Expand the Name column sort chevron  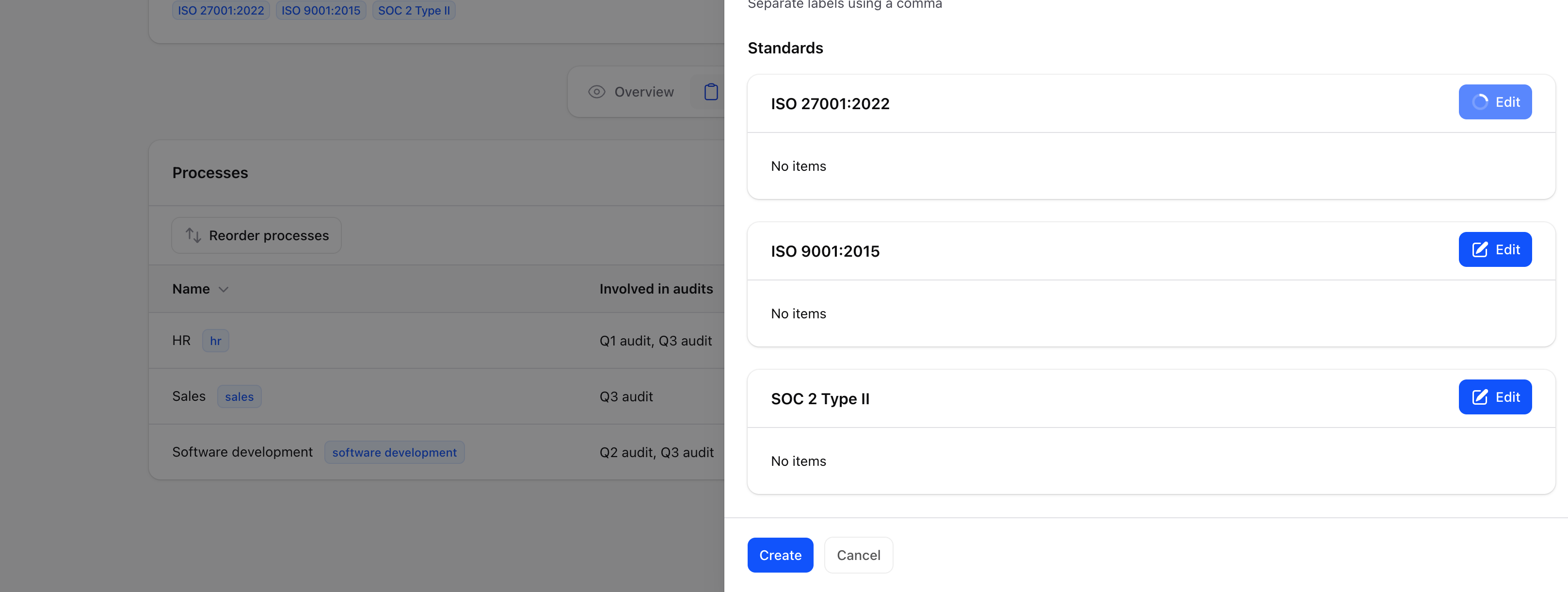coord(224,289)
